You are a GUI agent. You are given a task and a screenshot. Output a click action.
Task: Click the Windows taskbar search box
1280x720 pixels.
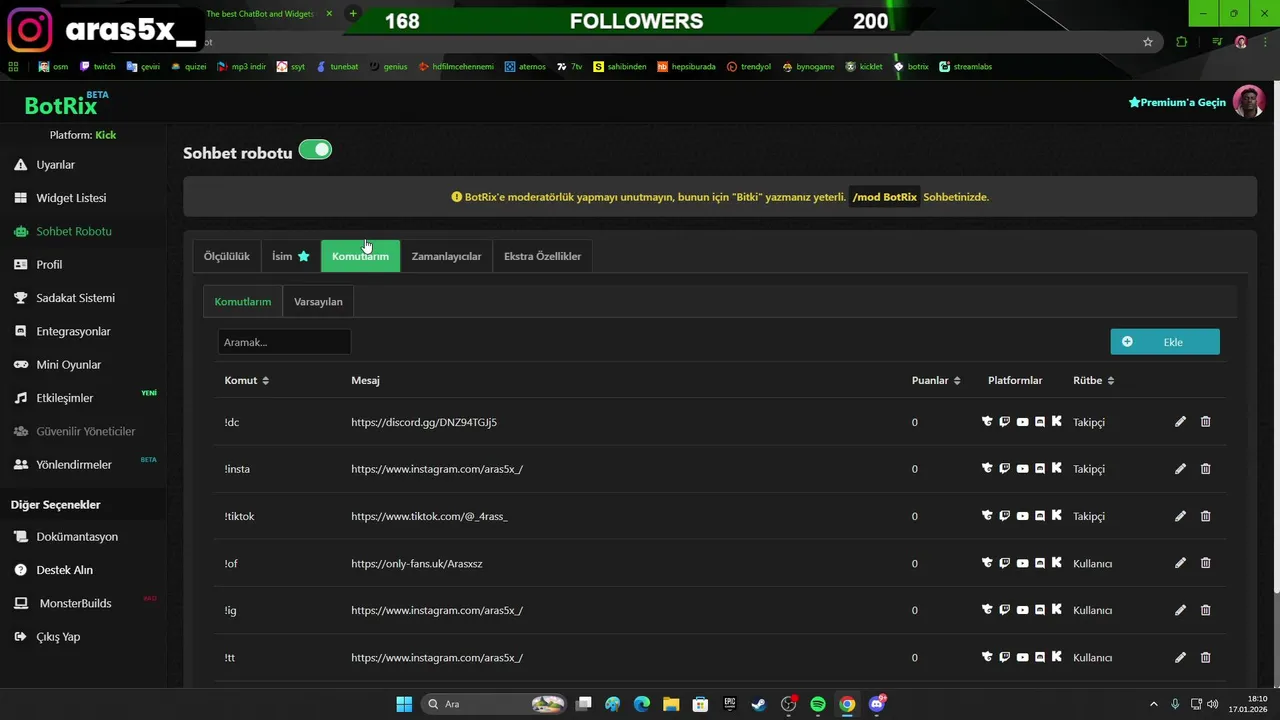(494, 704)
